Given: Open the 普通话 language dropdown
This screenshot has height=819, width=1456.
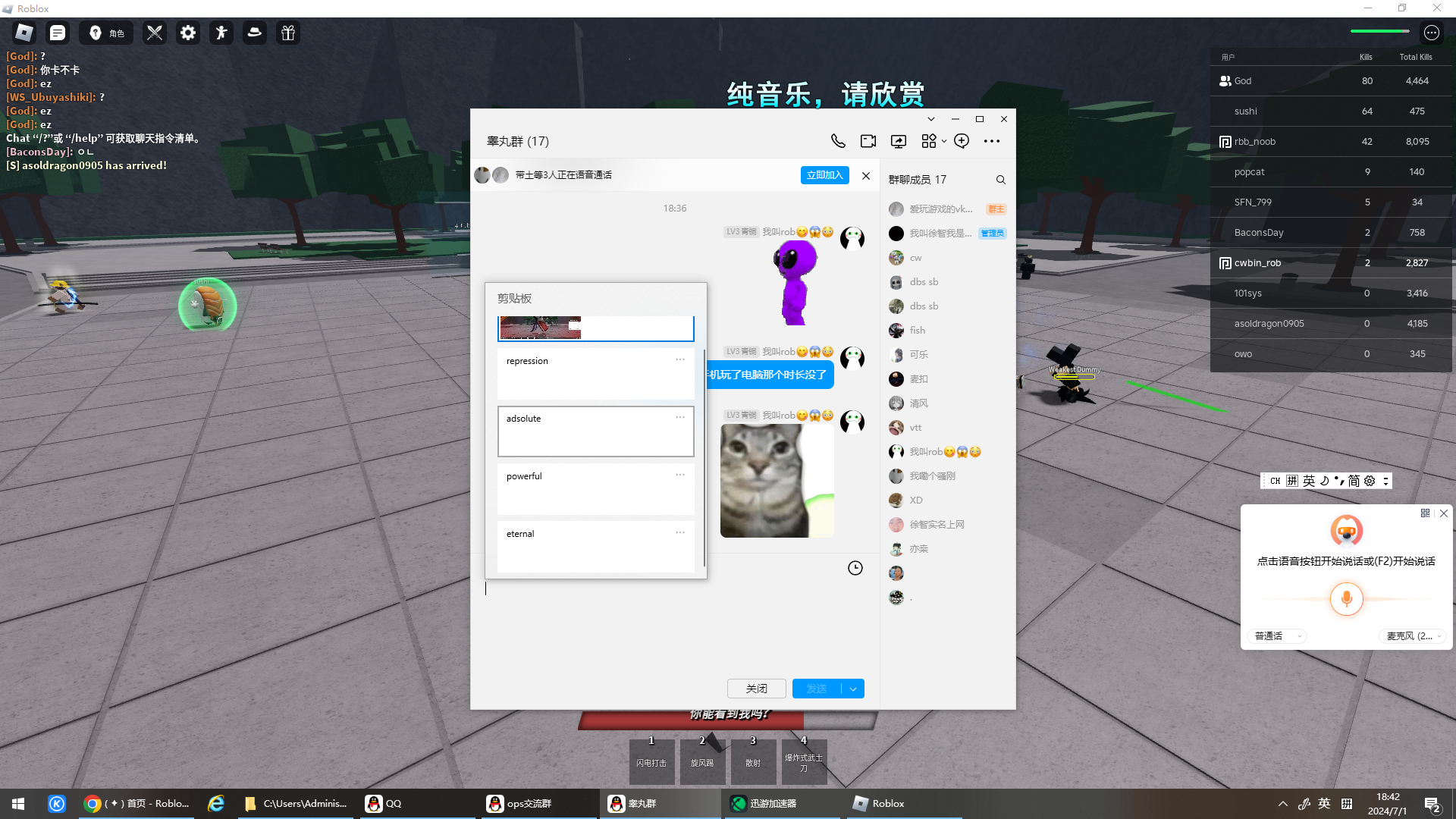Looking at the screenshot, I should click(1278, 636).
